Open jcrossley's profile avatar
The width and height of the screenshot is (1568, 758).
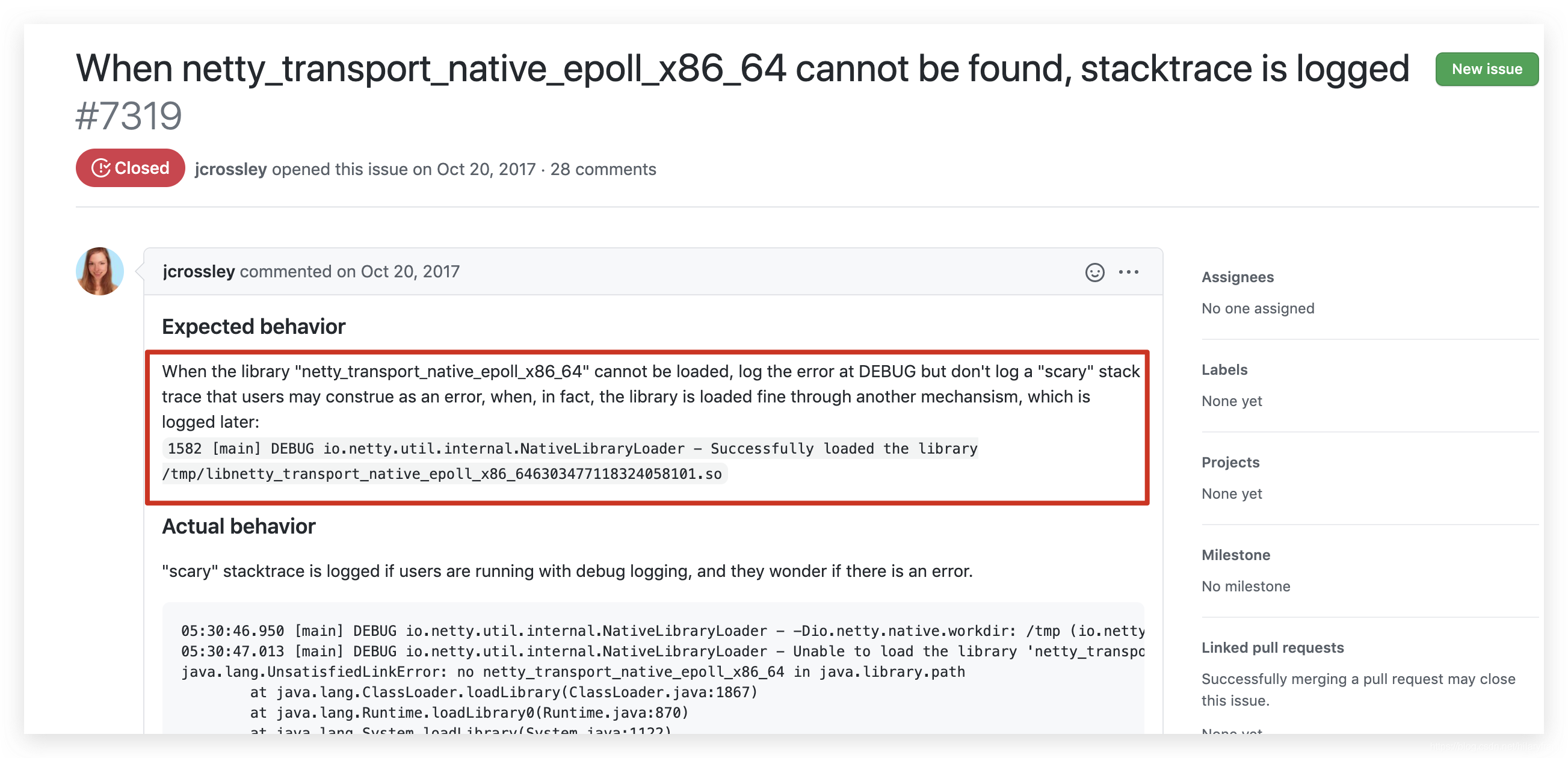click(99, 271)
